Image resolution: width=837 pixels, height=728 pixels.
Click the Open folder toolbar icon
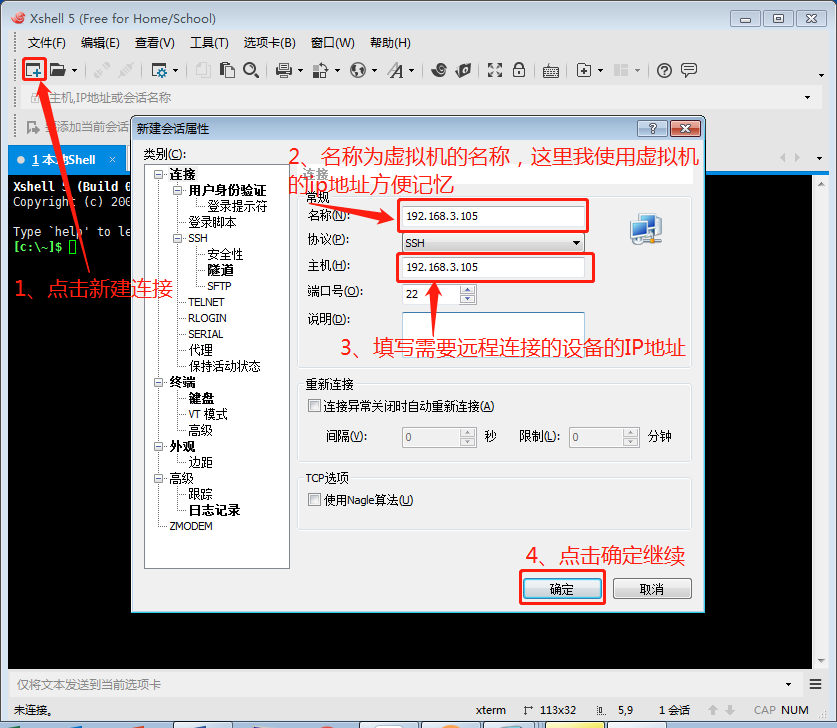click(x=58, y=70)
